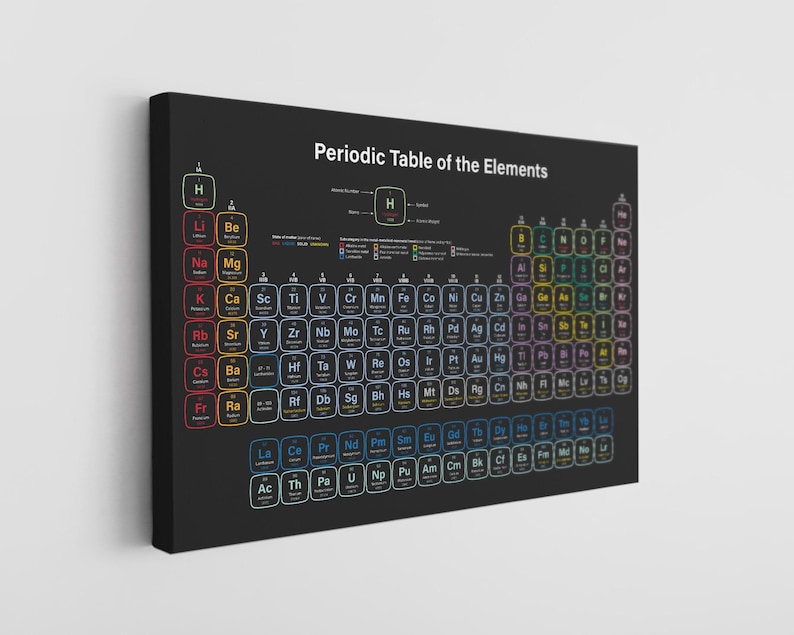Click the blue Lanthanide legend swatch
Viewport: 794px width, 635px height.
coord(342,257)
